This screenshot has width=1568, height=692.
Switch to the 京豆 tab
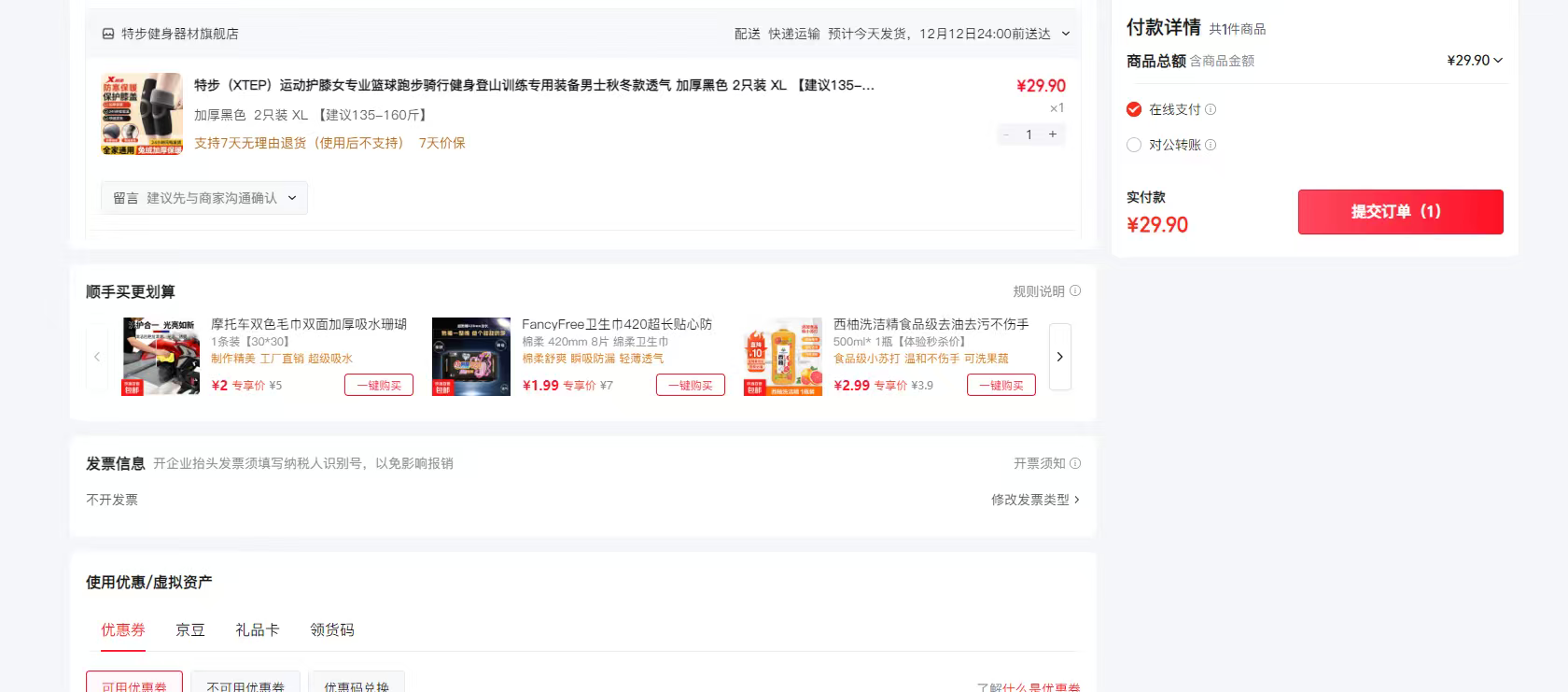tap(190, 630)
